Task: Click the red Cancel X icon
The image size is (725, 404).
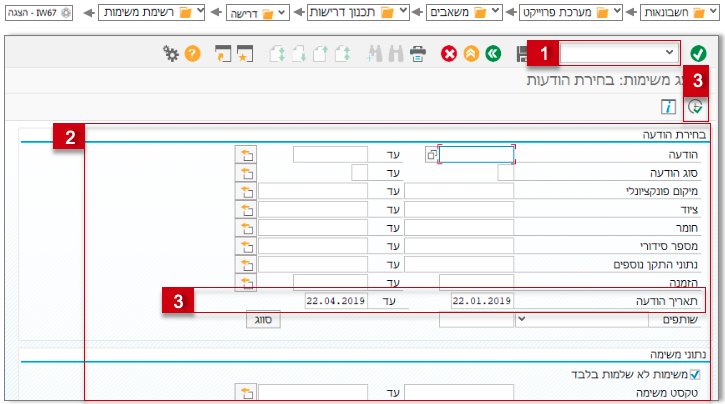Action: [x=449, y=54]
